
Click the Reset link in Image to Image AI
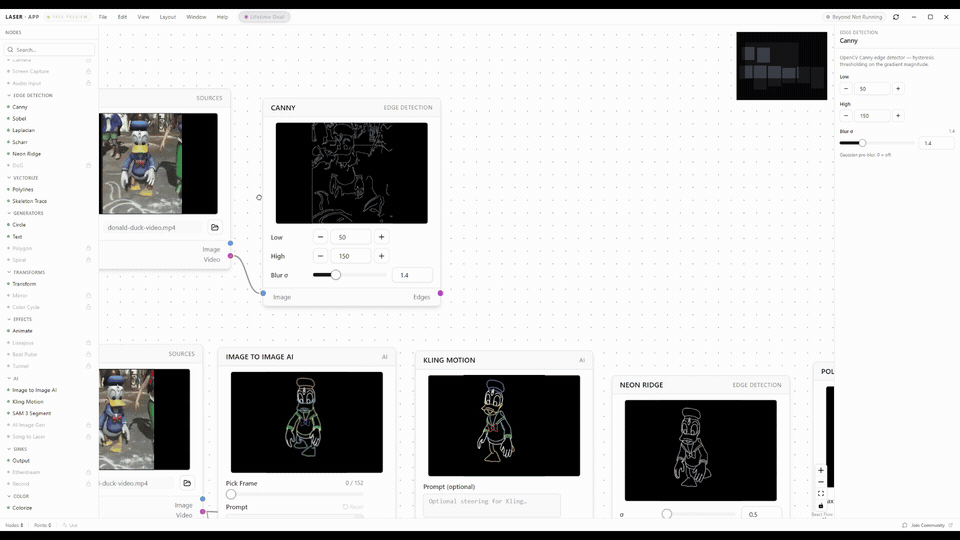353,507
